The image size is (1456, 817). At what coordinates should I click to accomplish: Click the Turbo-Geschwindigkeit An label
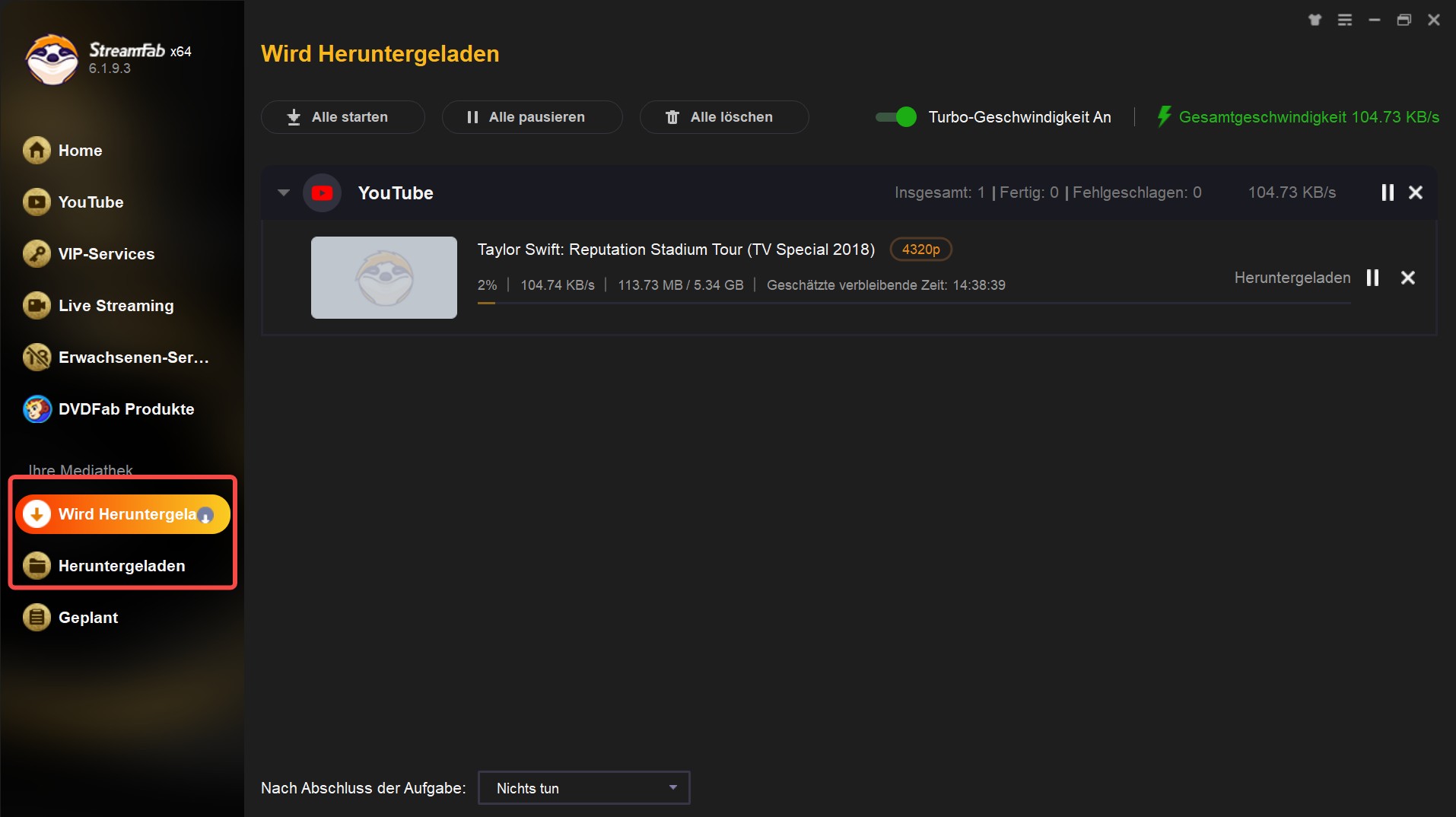(1019, 117)
